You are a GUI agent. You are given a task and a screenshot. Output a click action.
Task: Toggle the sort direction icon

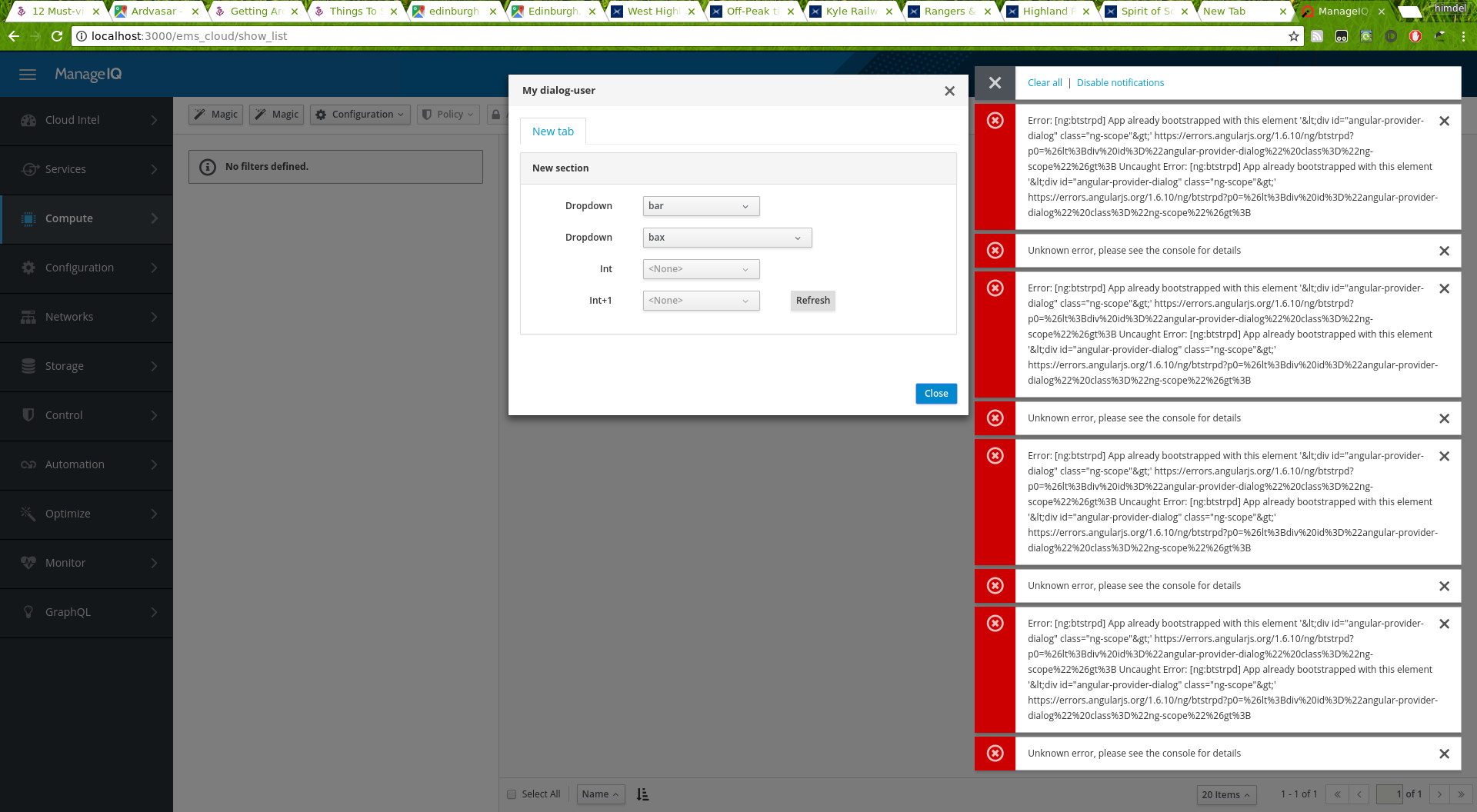tap(643, 794)
